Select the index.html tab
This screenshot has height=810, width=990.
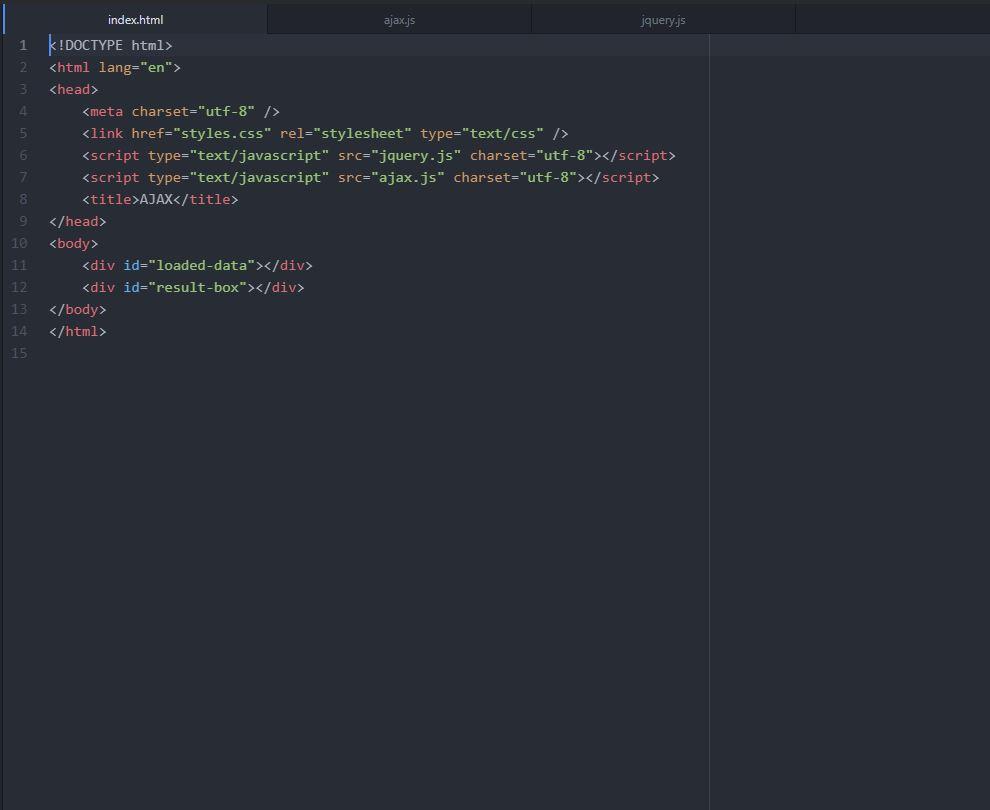pyautogui.click(x=135, y=20)
